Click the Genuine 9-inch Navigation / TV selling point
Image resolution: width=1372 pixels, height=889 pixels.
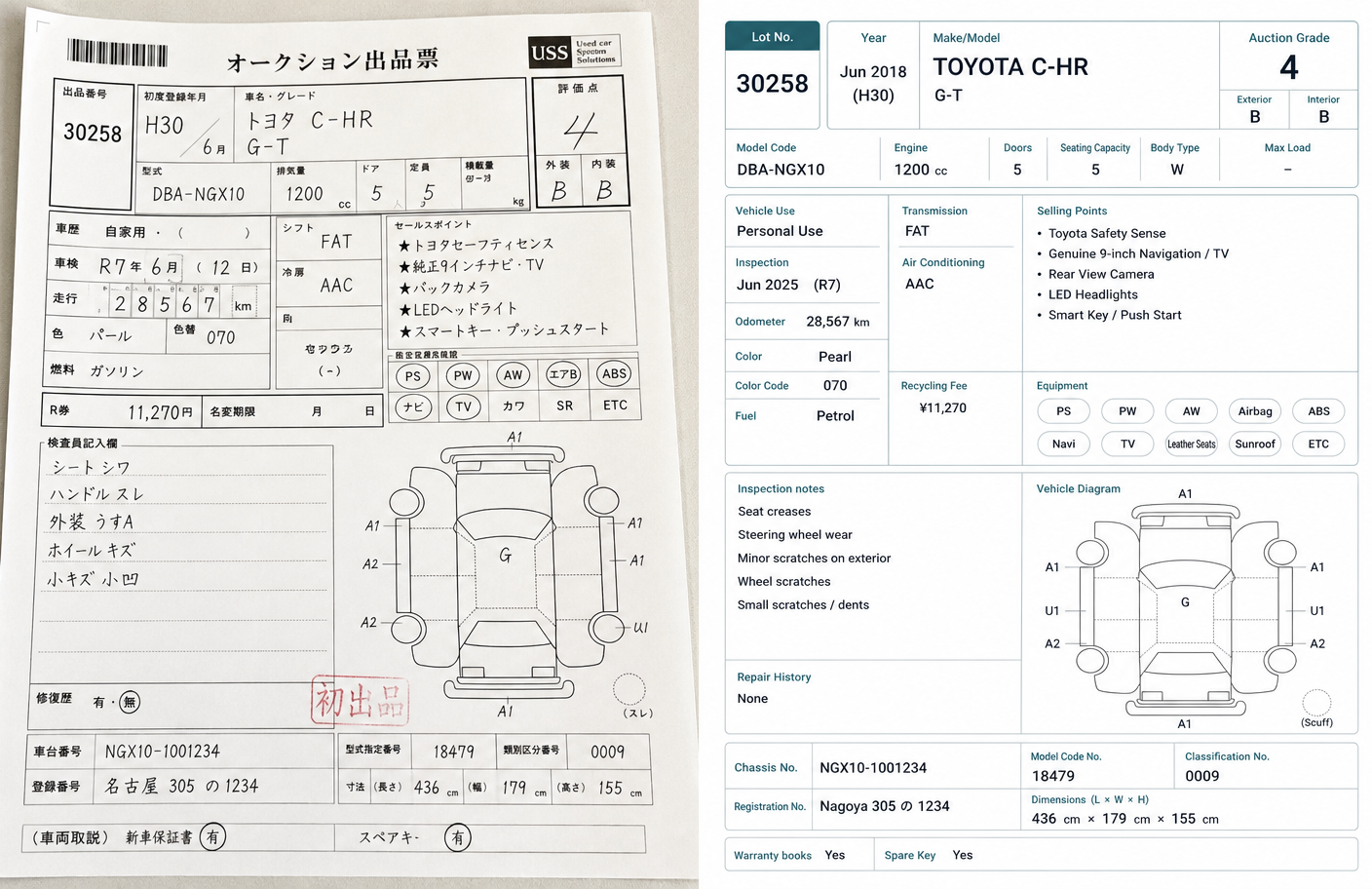[1138, 253]
